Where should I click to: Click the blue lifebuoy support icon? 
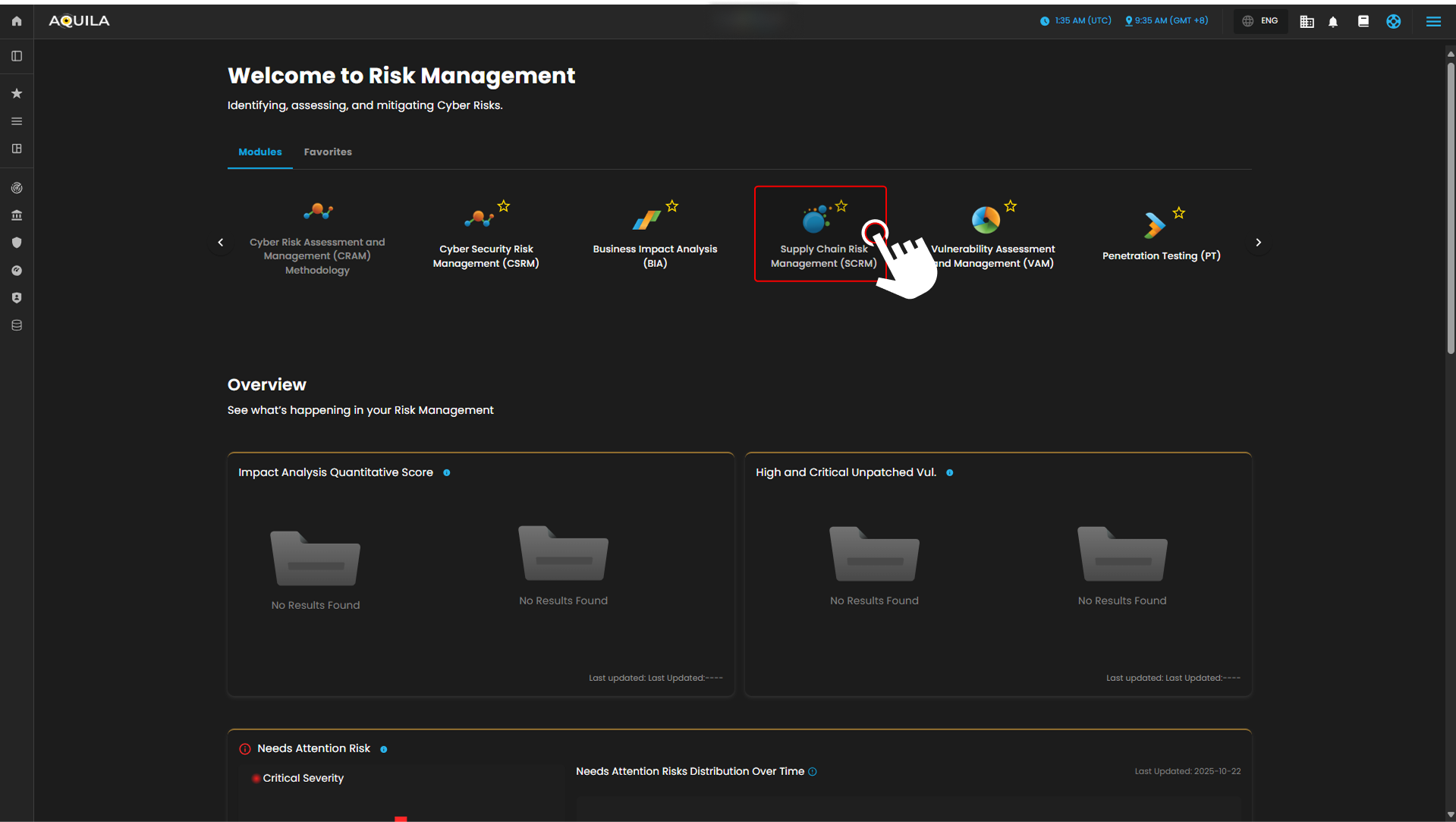[x=1394, y=21]
